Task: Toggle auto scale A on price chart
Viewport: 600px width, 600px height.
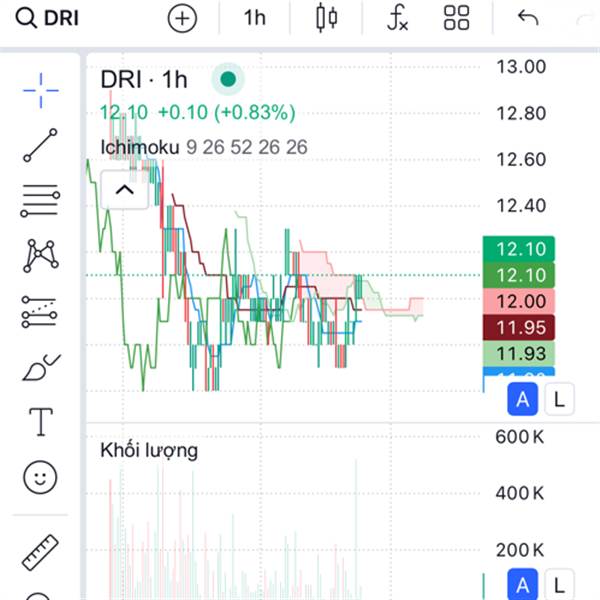Action: pos(522,399)
